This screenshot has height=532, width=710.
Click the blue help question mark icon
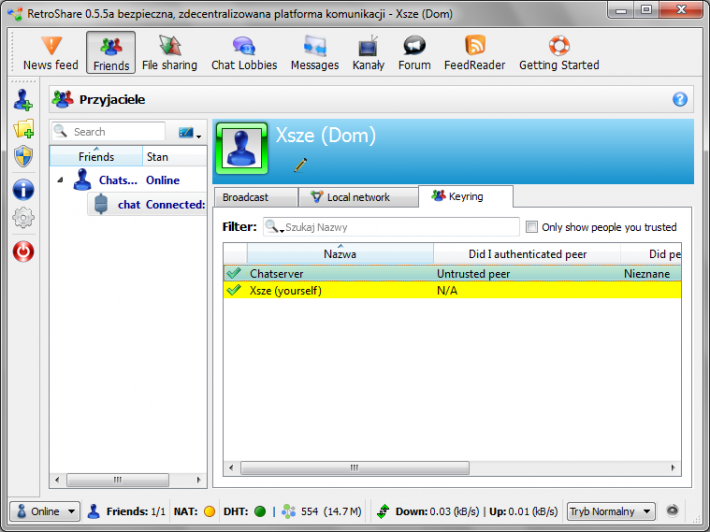(680, 99)
